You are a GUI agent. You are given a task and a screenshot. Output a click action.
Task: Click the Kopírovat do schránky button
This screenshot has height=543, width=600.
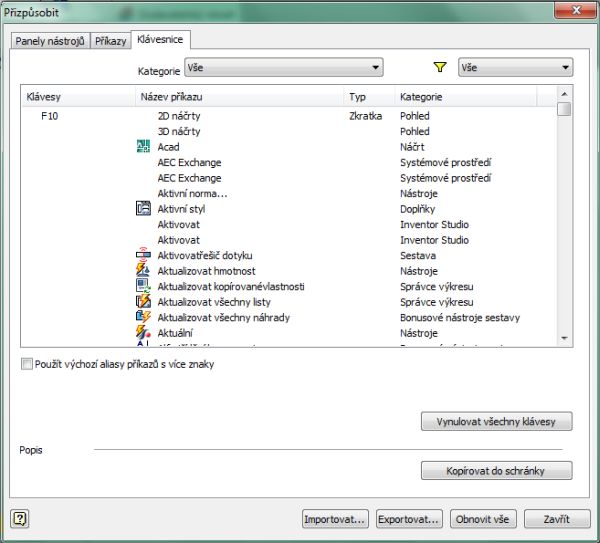pyautogui.click(x=496, y=470)
